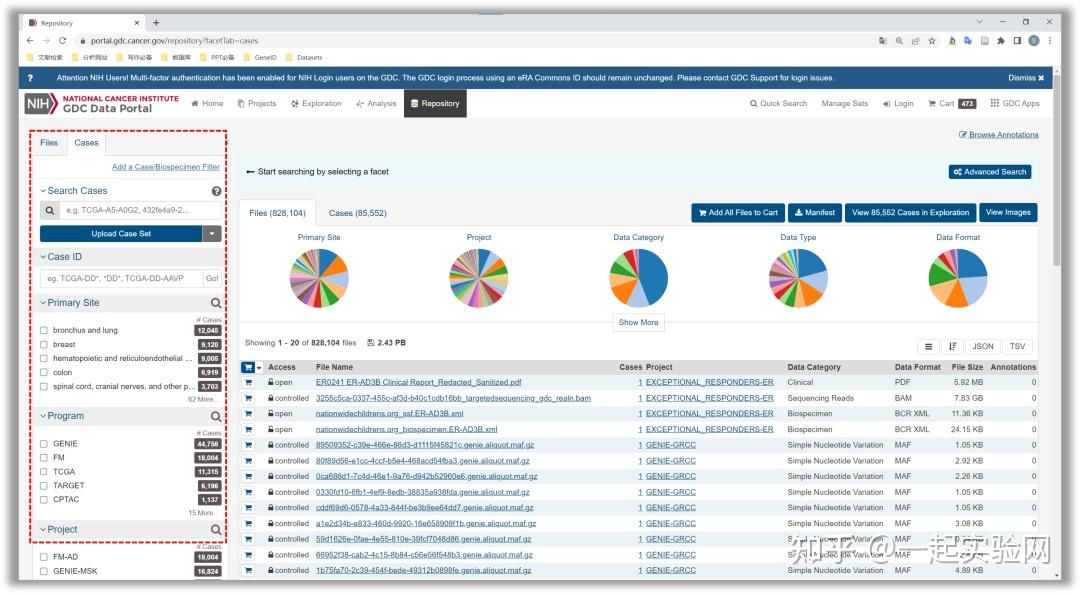
Task: Open the table sort icon
Action: pos(953,347)
